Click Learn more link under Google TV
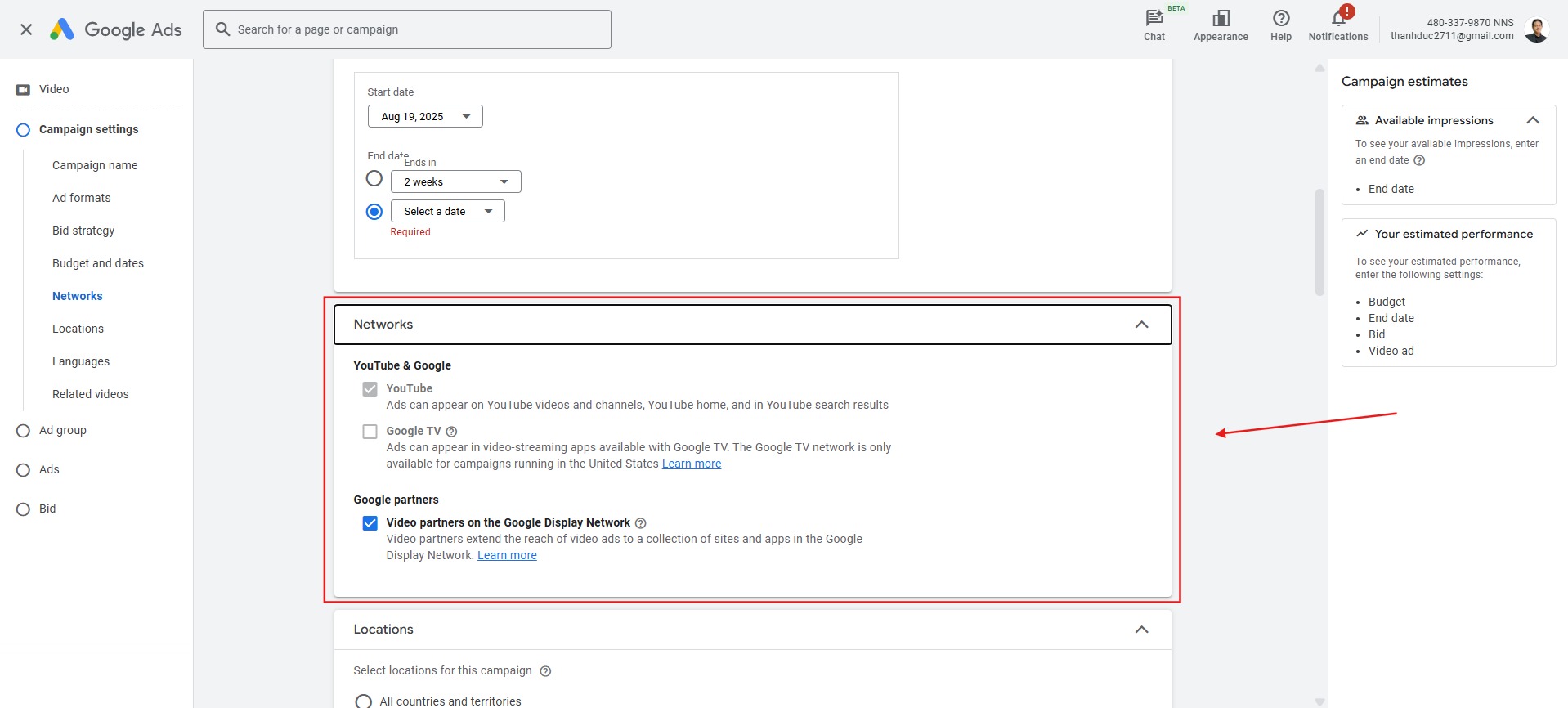 coord(691,464)
